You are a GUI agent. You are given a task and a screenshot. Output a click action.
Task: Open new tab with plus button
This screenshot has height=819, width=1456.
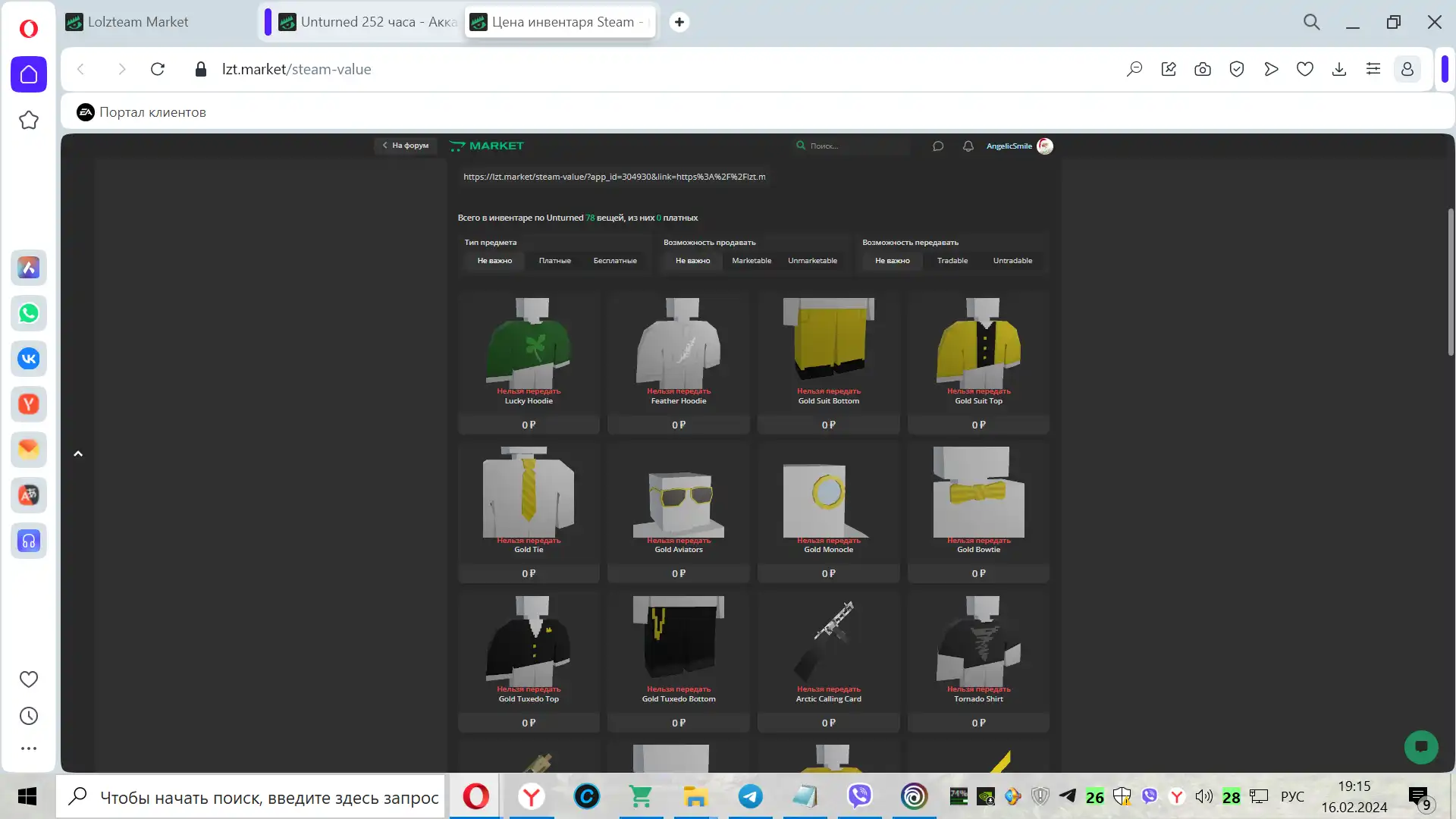[679, 22]
